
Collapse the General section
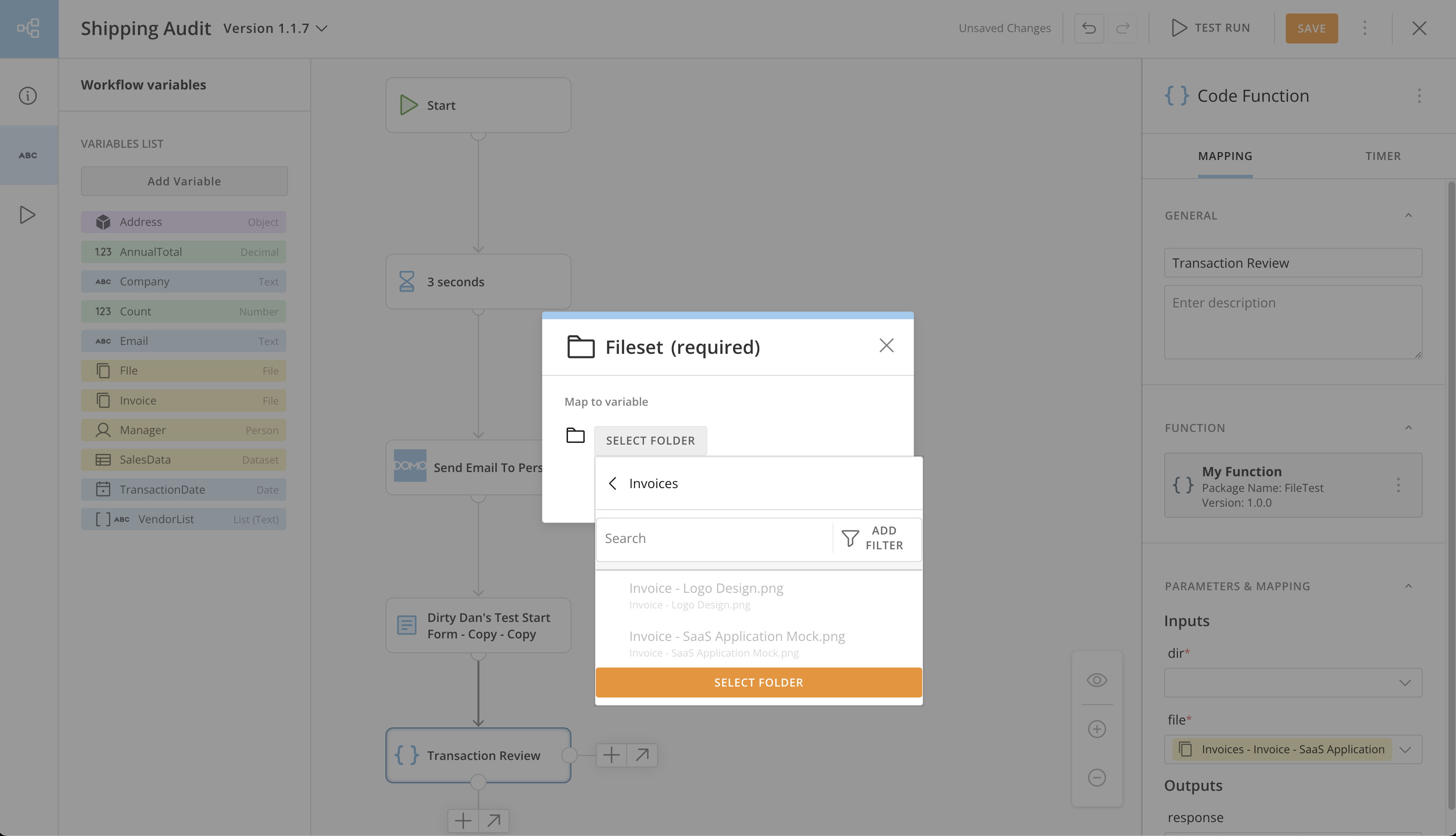pyautogui.click(x=1408, y=215)
